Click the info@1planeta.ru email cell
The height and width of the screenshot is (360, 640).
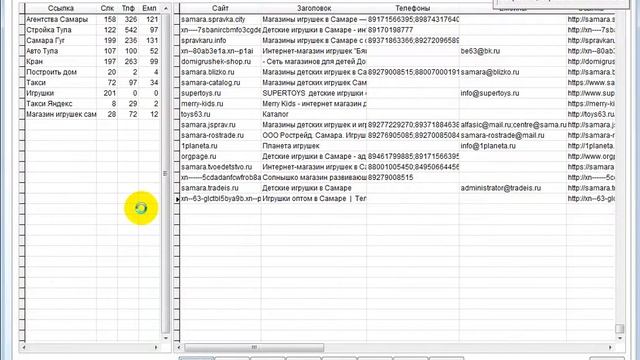(x=513, y=146)
